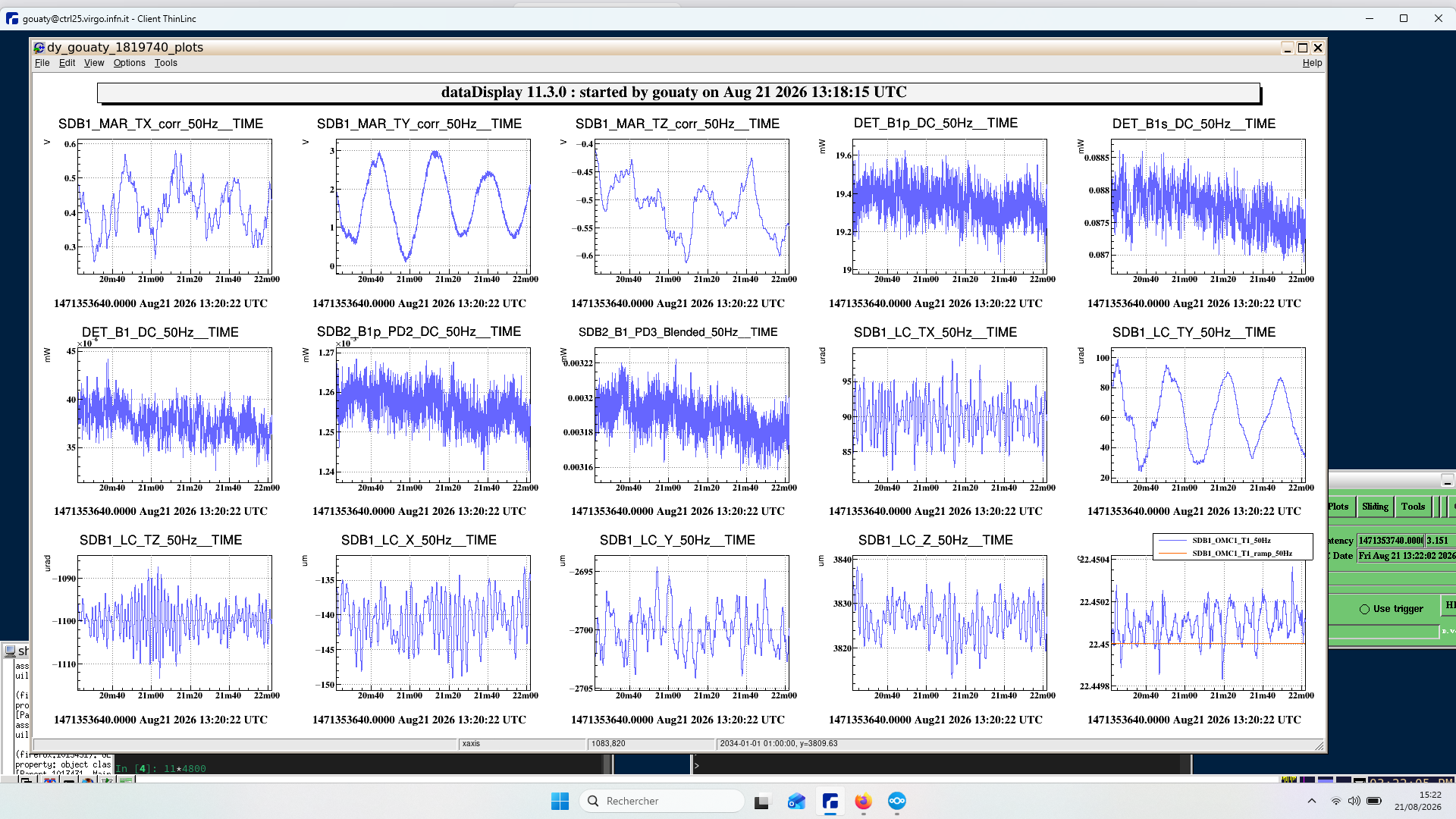The width and height of the screenshot is (1456, 819).
Task: Open the View menu
Action: (94, 63)
